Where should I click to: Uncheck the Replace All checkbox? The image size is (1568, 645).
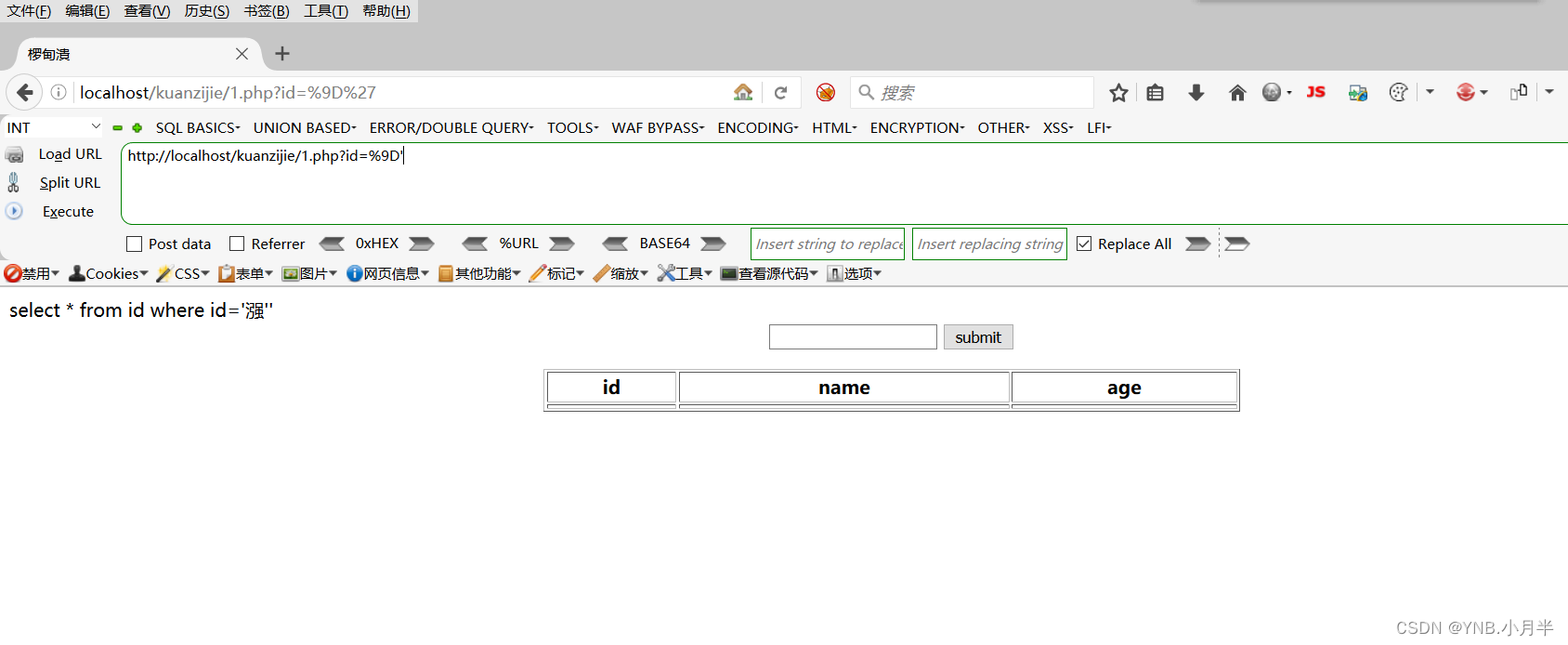click(1084, 244)
